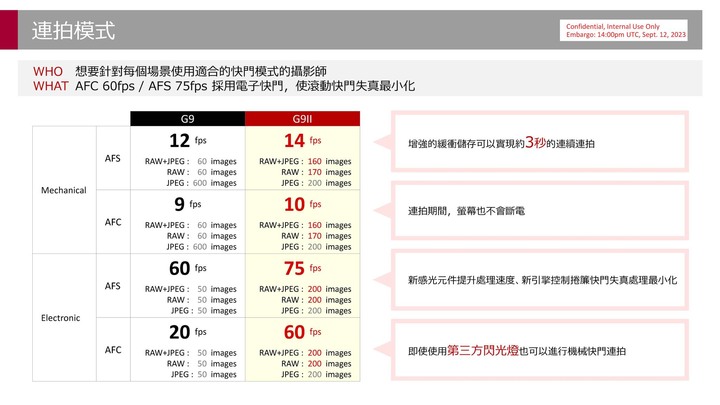Click the red 60 fps value under G9II
720x405 pixels.
[x=303, y=332]
